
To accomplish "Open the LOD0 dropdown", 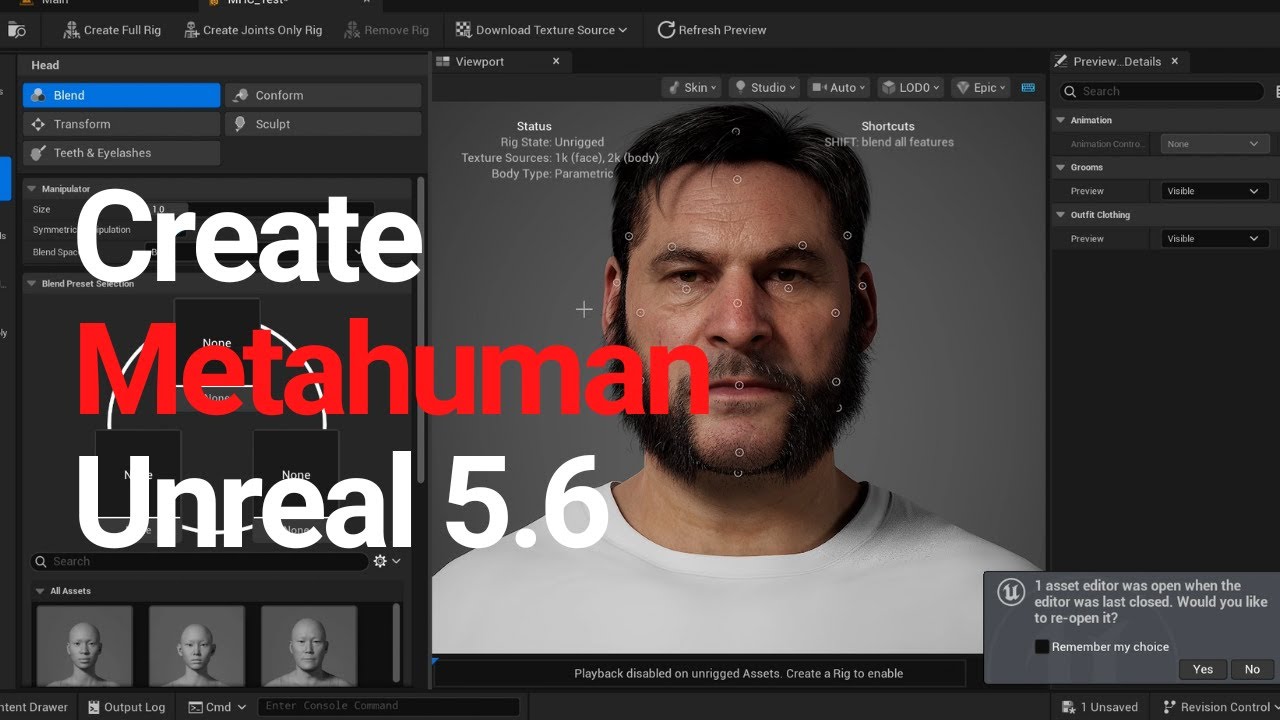I will (x=910, y=88).
